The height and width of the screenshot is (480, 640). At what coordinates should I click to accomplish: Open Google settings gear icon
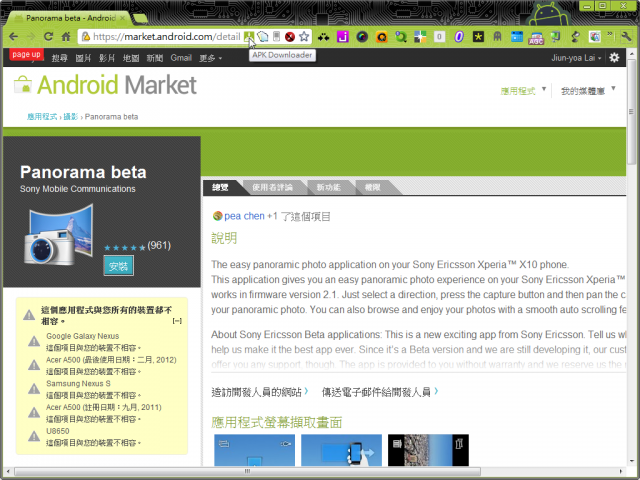click(x=614, y=58)
